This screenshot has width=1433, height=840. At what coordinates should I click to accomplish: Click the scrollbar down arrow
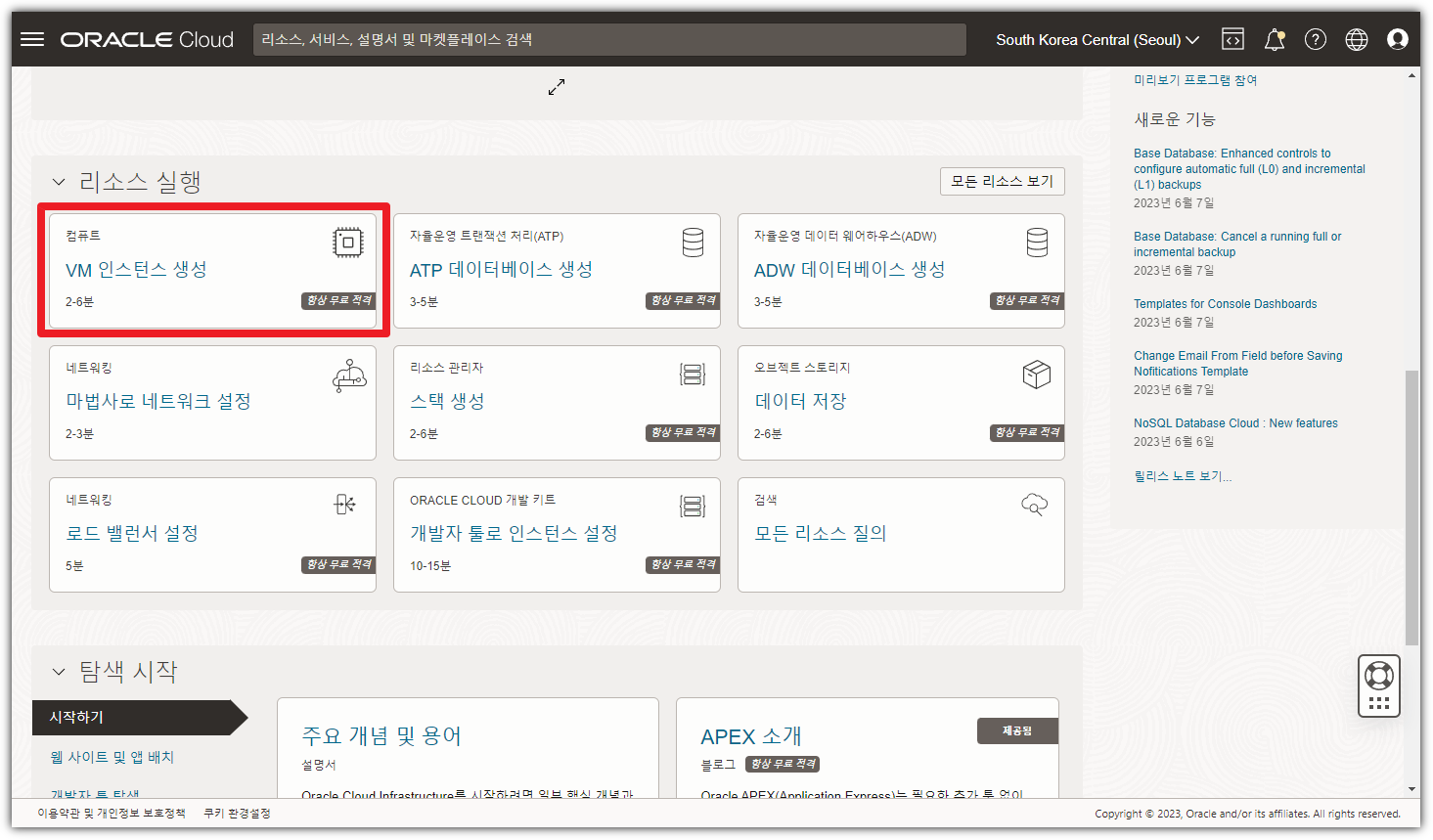tap(1411, 788)
